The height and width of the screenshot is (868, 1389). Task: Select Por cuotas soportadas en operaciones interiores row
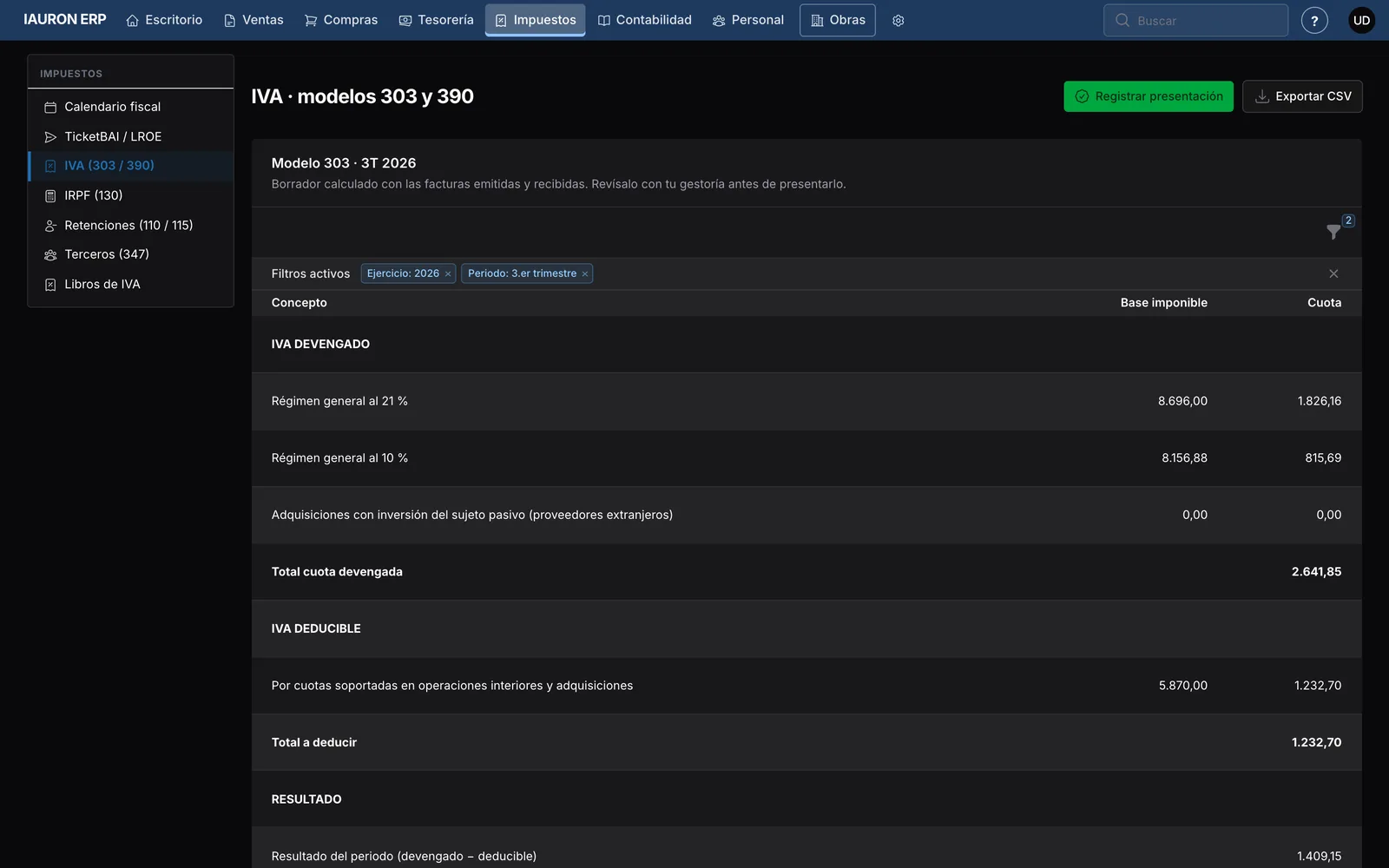(x=806, y=686)
